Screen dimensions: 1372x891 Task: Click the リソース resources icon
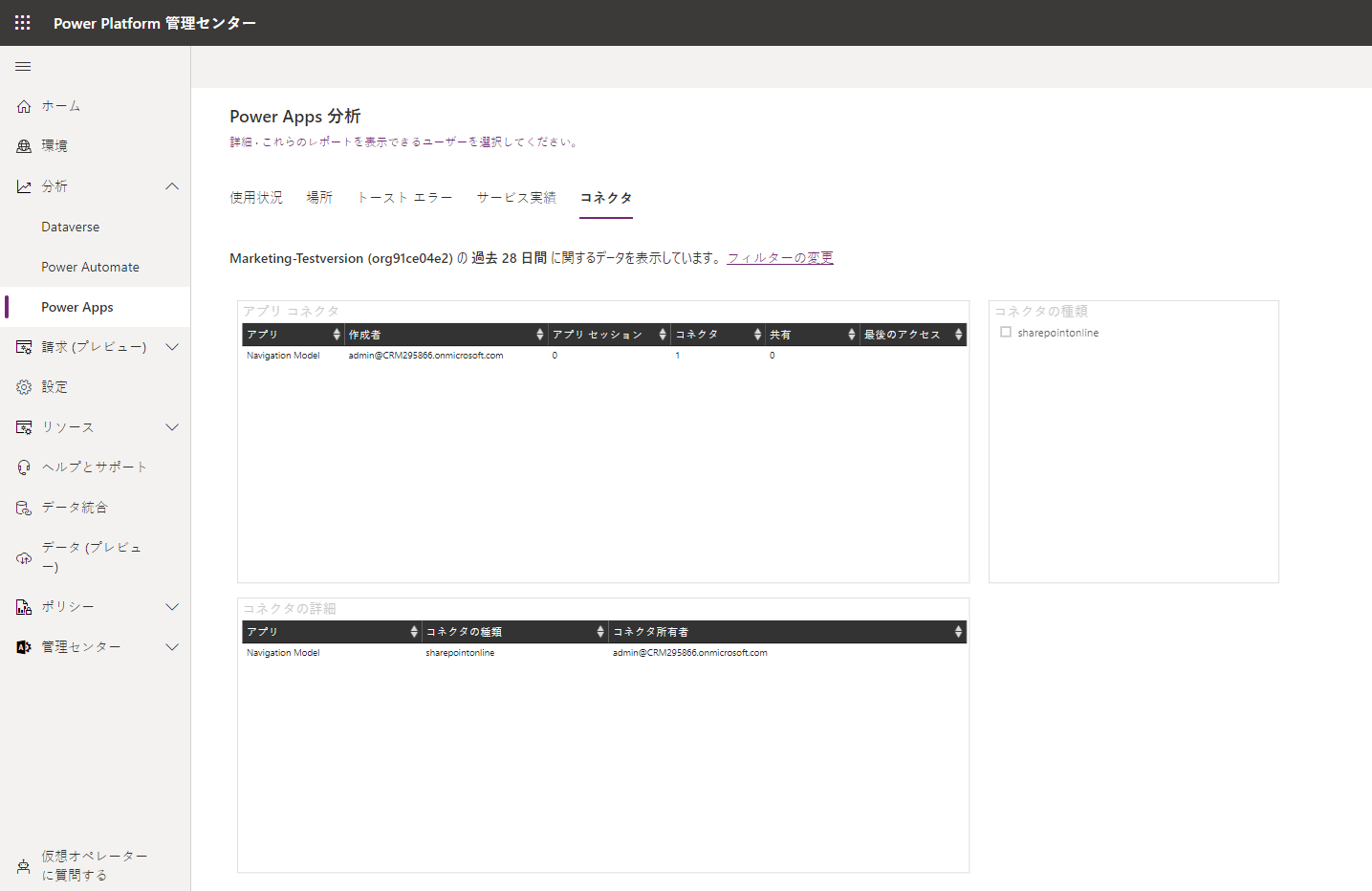tap(24, 427)
